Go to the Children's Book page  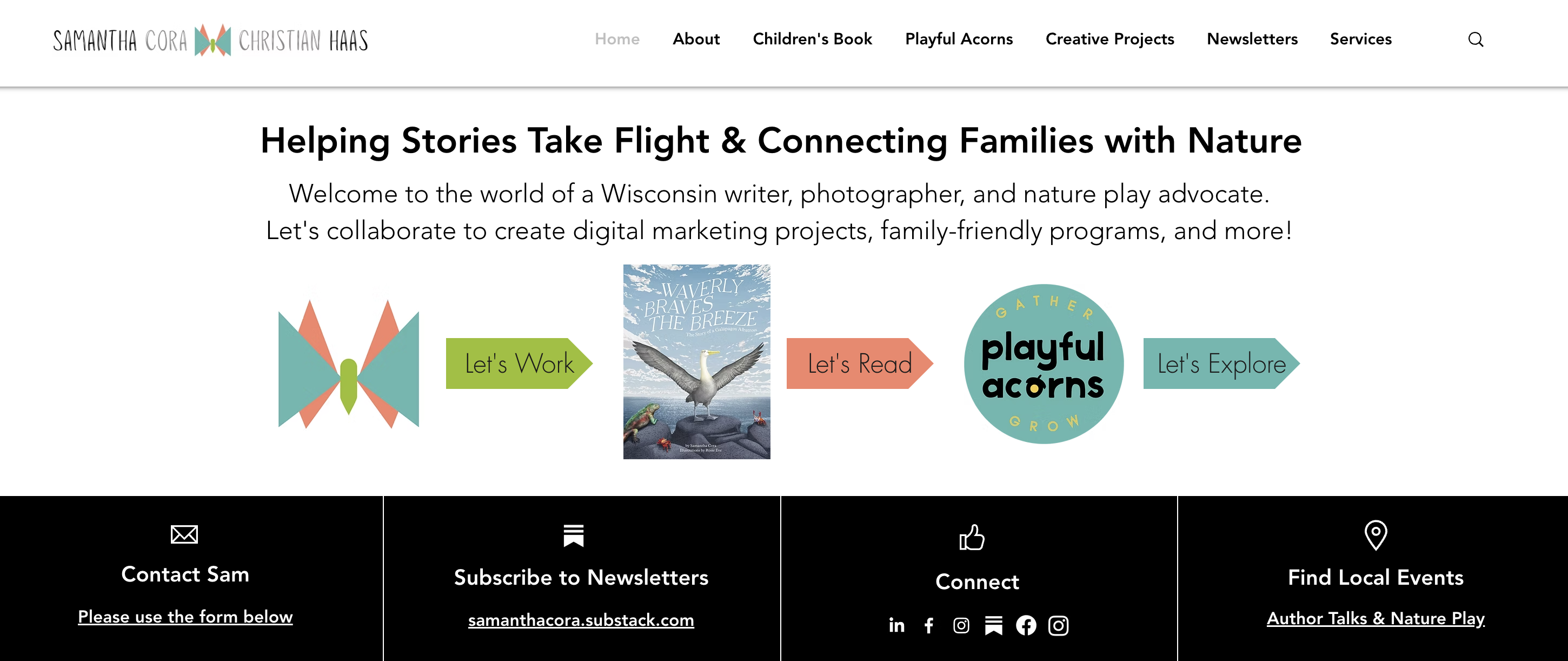pyautogui.click(x=812, y=39)
